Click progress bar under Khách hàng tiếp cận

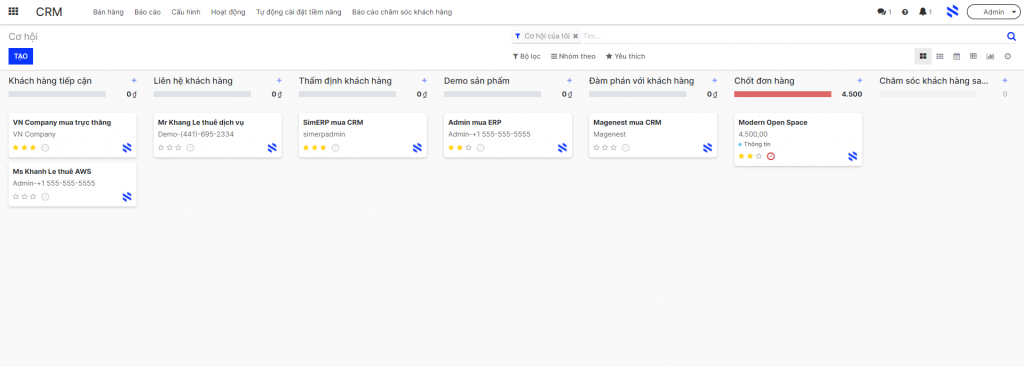point(57,94)
